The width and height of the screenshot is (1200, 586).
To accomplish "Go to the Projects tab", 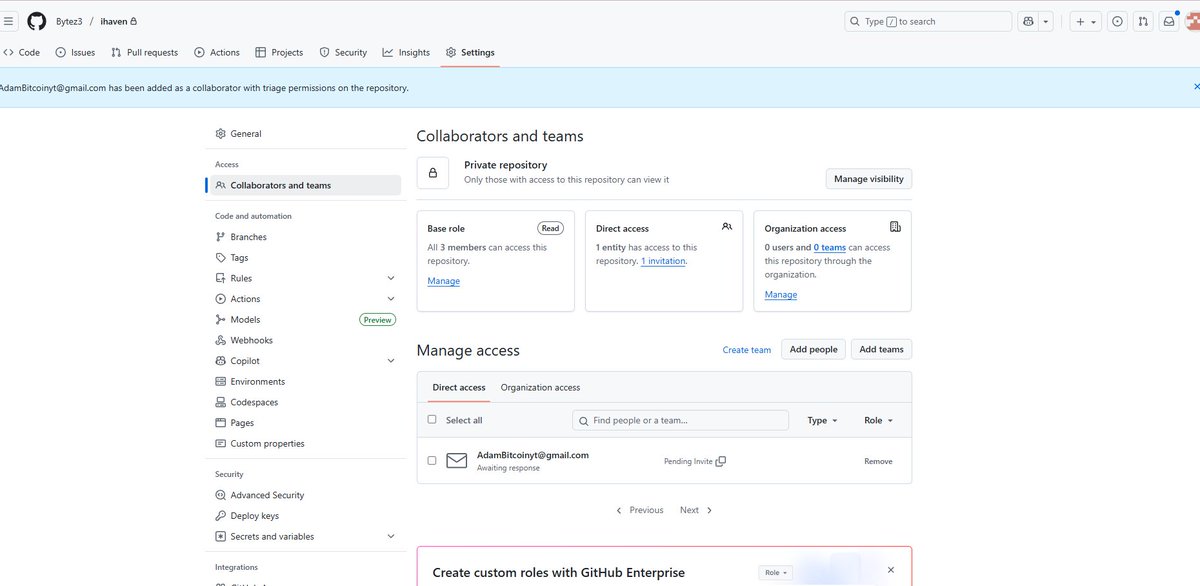I will point(279,52).
